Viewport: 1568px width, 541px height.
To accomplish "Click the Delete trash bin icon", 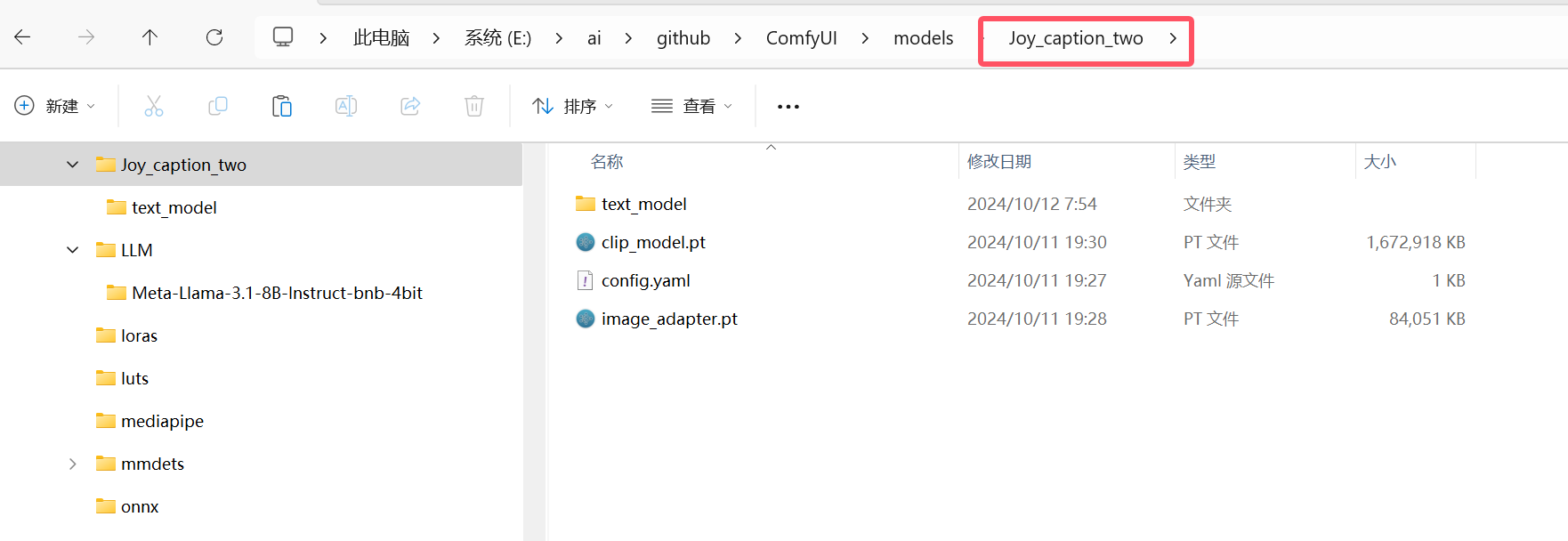I will click(x=474, y=107).
